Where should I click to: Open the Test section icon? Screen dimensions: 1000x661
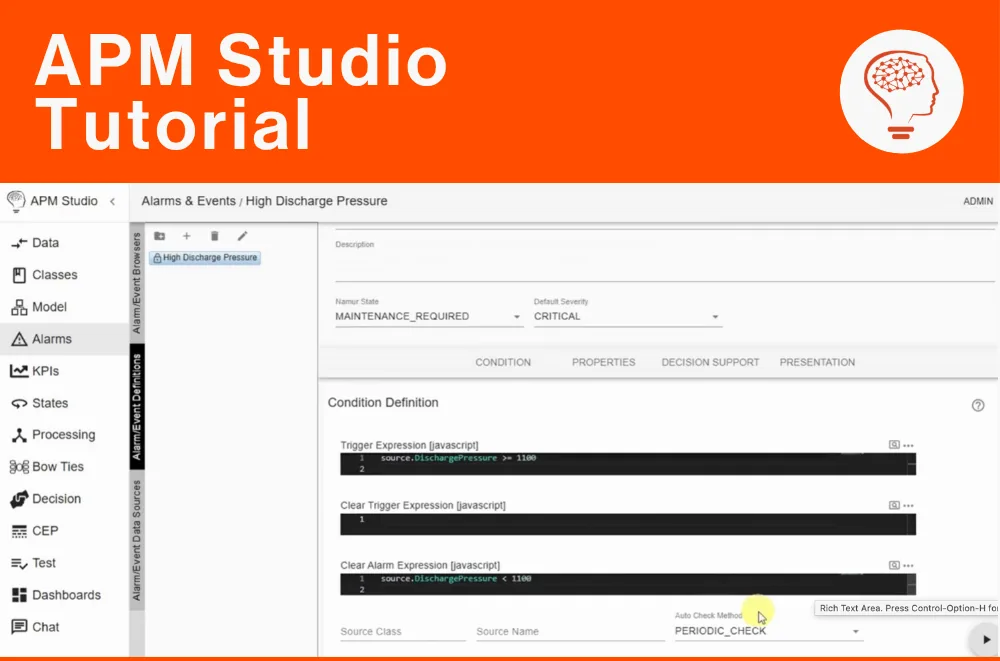(19, 563)
